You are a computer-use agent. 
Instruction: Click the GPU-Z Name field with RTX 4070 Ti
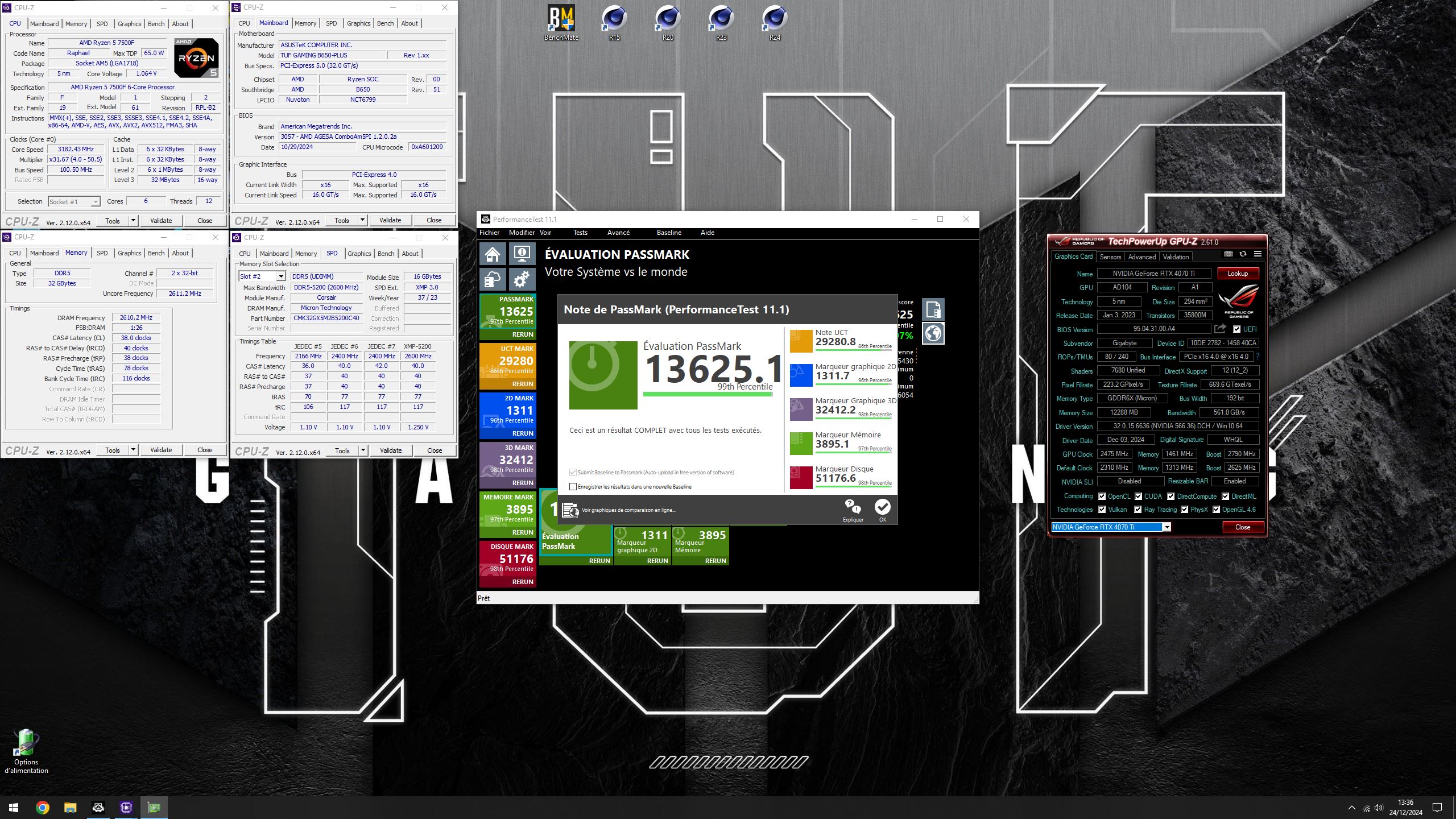[1153, 274]
